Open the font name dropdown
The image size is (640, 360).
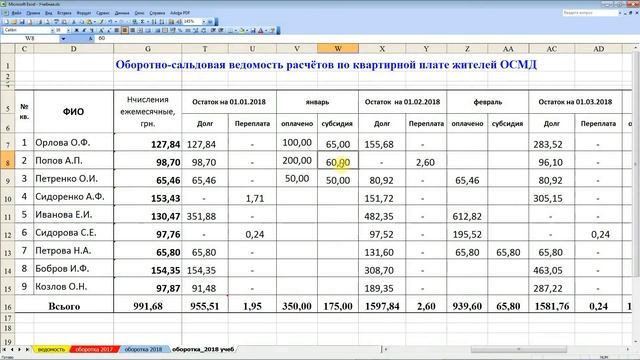click(52, 30)
